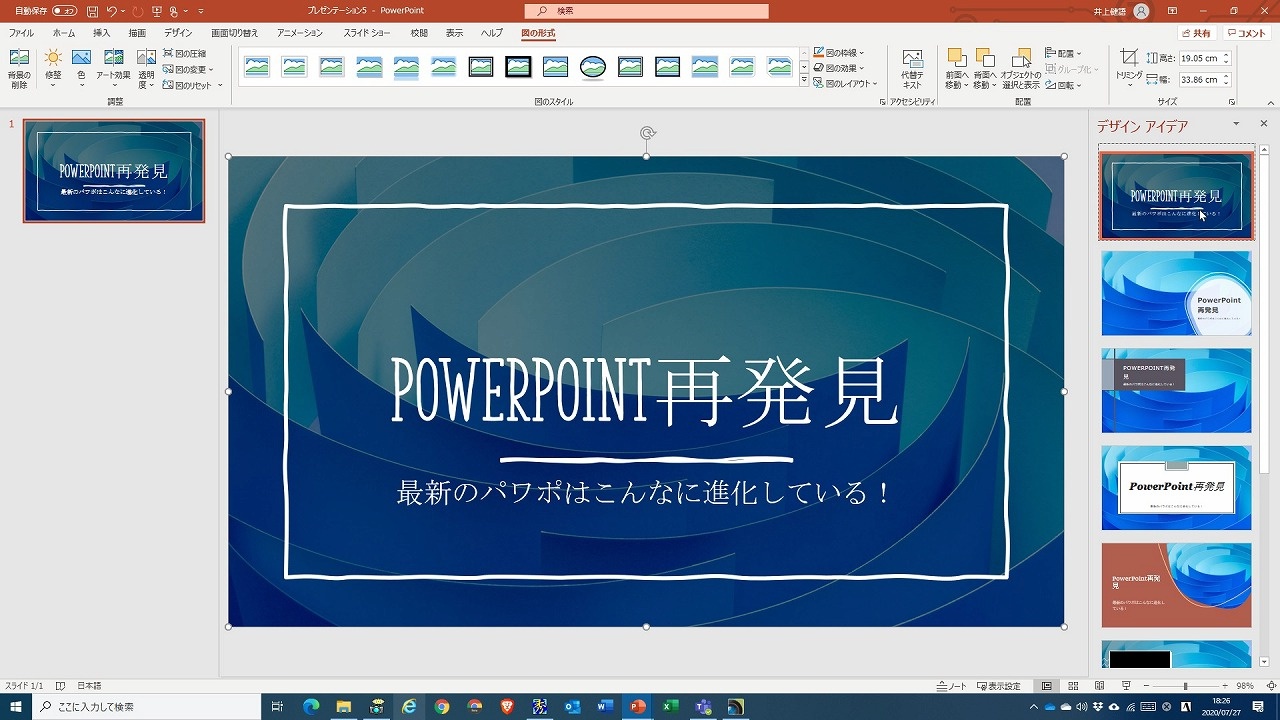Image resolution: width=1280 pixels, height=720 pixels.
Task: Switch to Normal view icon in status bar
Action: click(1046, 686)
